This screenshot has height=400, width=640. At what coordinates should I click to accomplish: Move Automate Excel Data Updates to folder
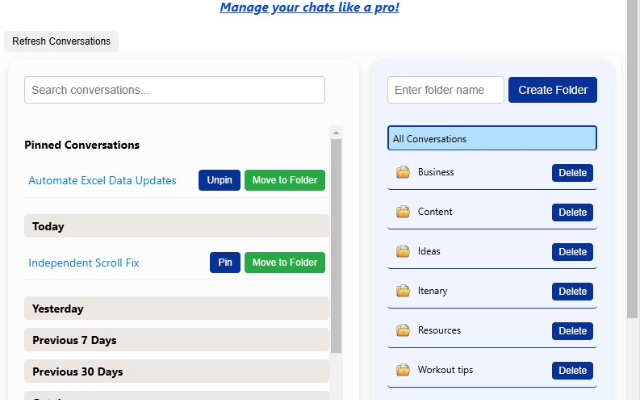[x=284, y=180]
